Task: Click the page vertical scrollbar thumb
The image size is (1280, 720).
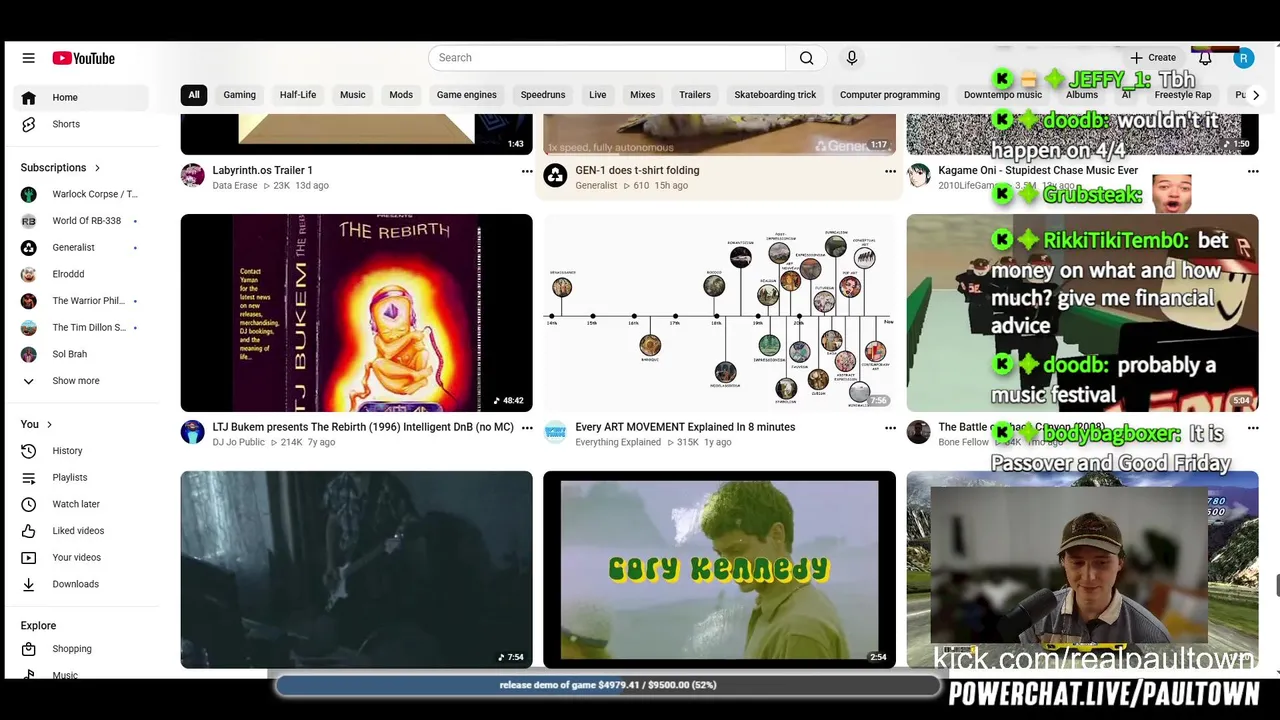Action: (1276, 586)
